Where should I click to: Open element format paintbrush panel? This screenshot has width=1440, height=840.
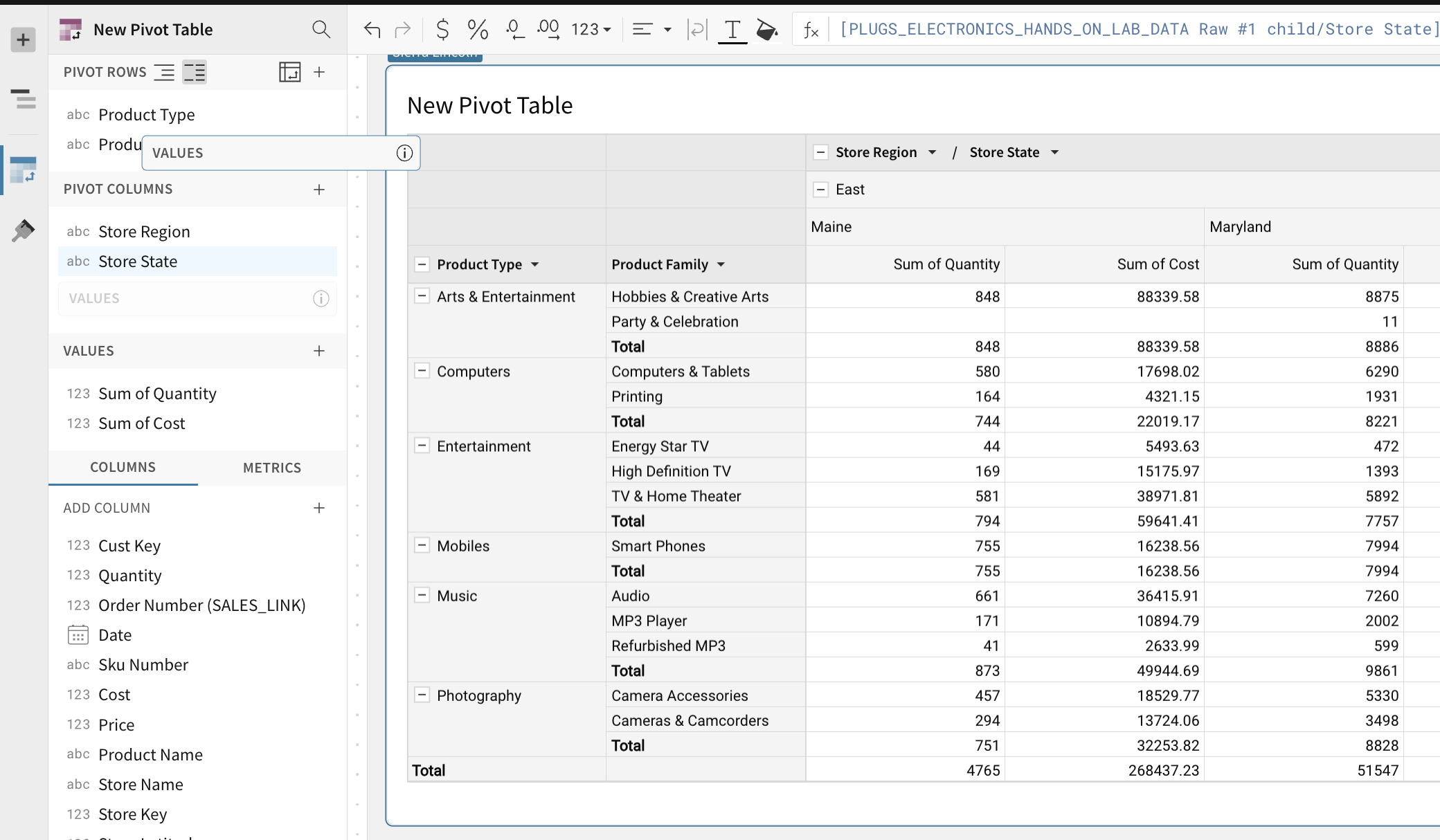pyautogui.click(x=23, y=230)
